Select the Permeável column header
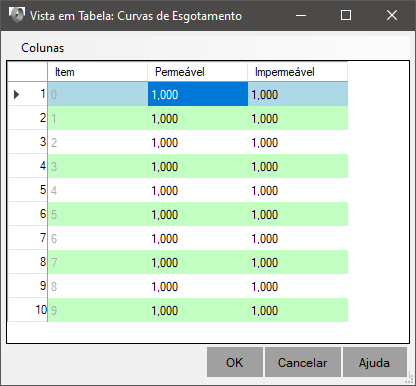 tap(198, 72)
